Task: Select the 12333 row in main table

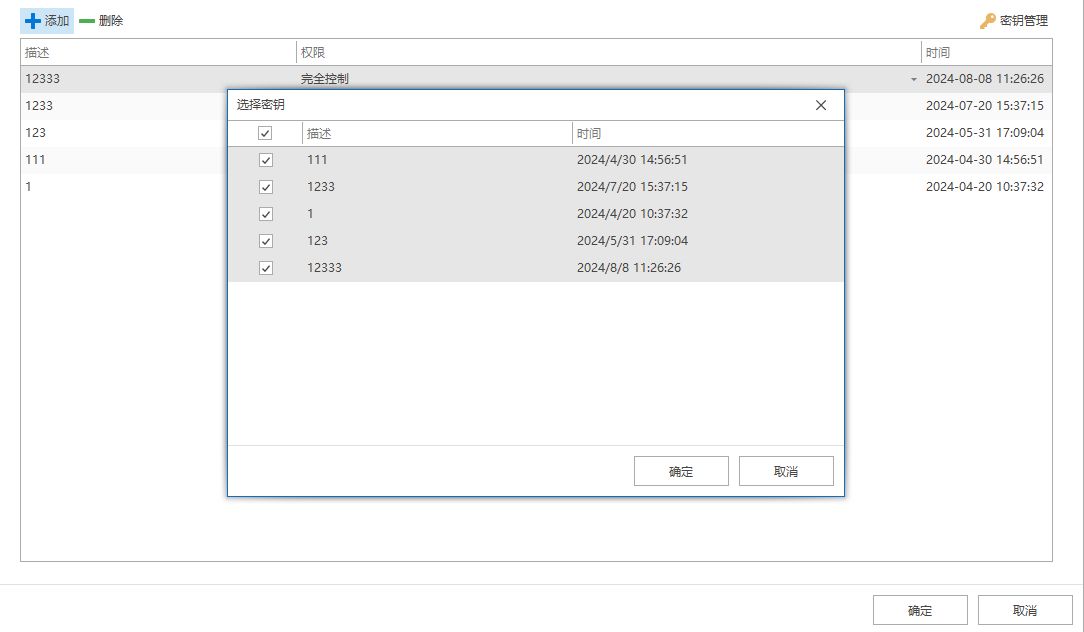Action: coord(536,79)
